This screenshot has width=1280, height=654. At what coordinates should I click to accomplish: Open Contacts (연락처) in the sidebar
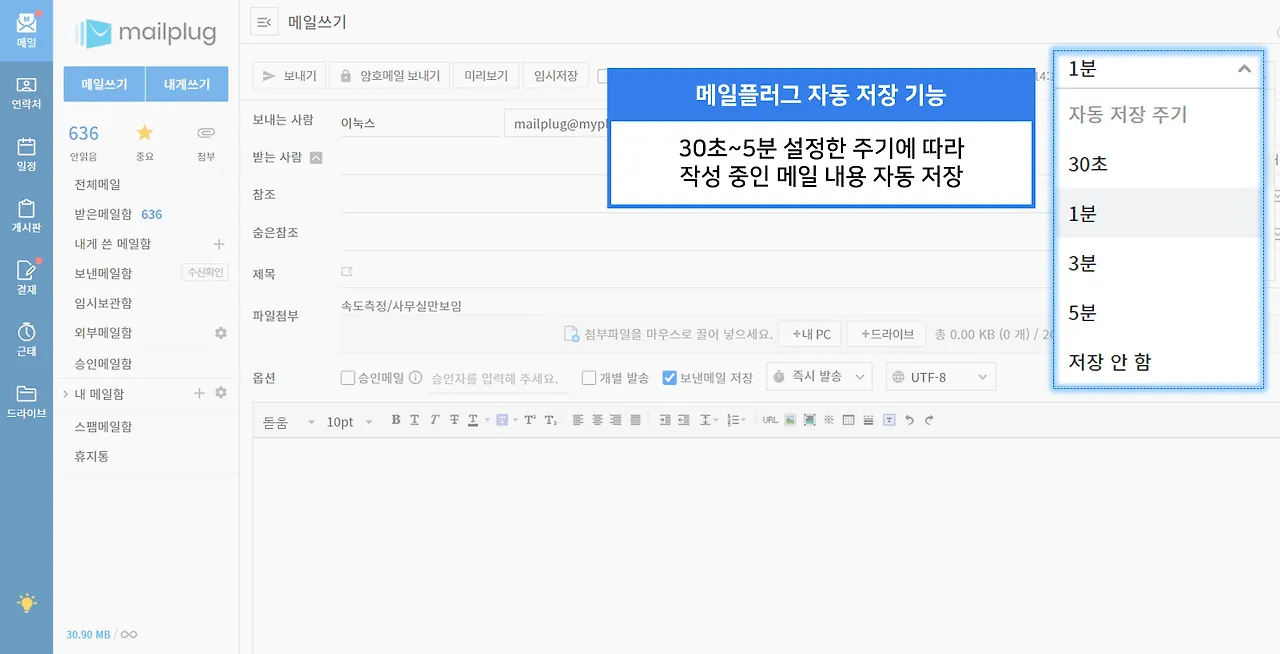pyautogui.click(x=26, y=92)
